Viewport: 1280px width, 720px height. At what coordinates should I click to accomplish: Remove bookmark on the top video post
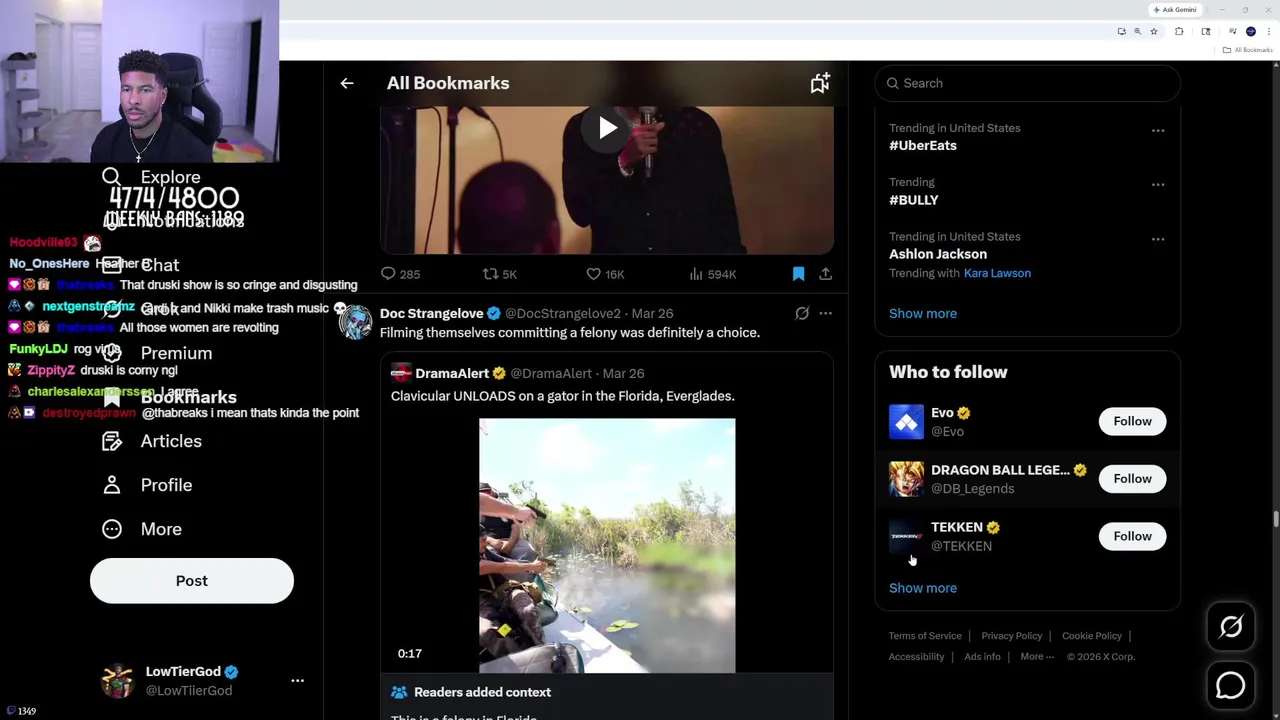798,273
